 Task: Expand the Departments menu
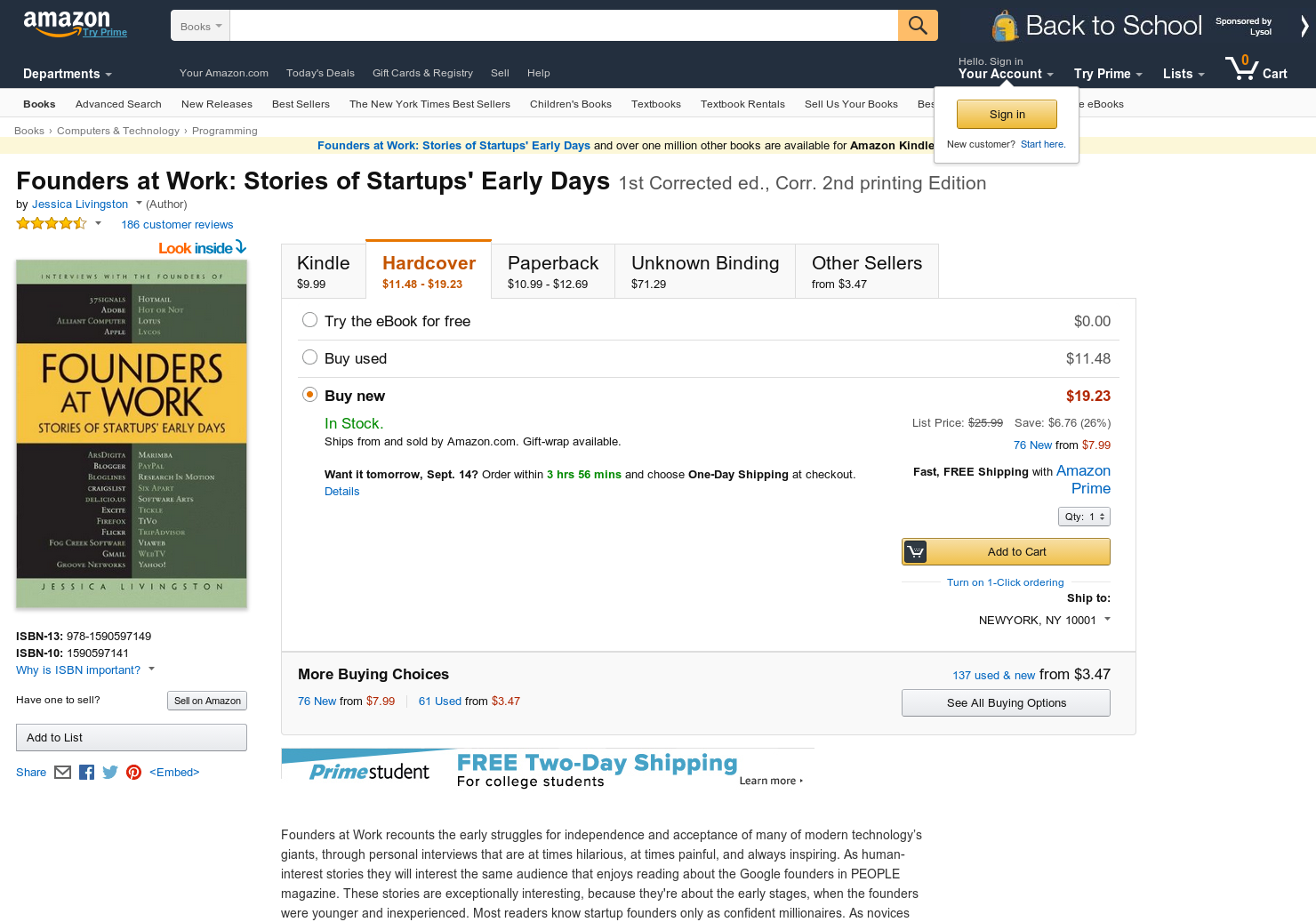[x=67, y=74]
